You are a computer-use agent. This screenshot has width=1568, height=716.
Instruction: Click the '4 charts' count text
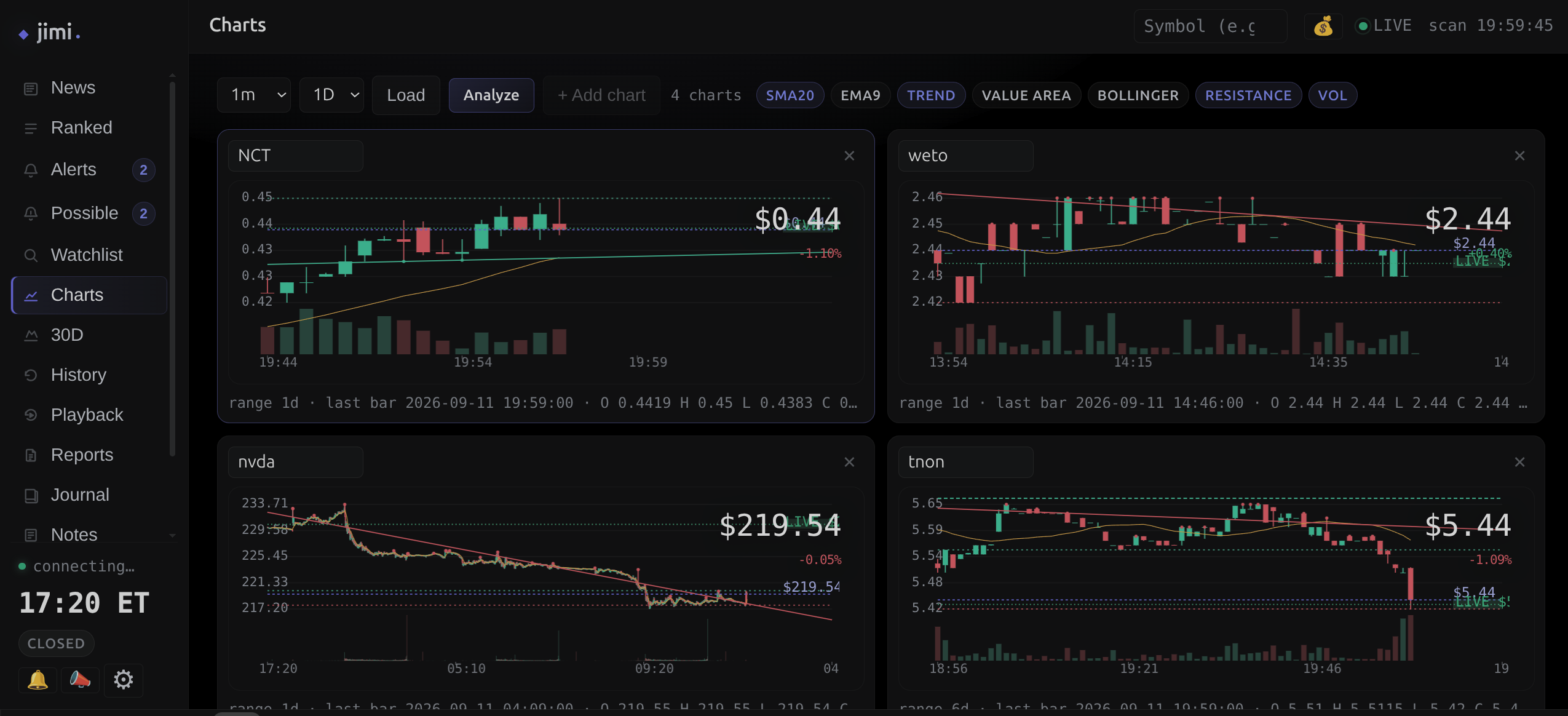(x=706, y=95)
